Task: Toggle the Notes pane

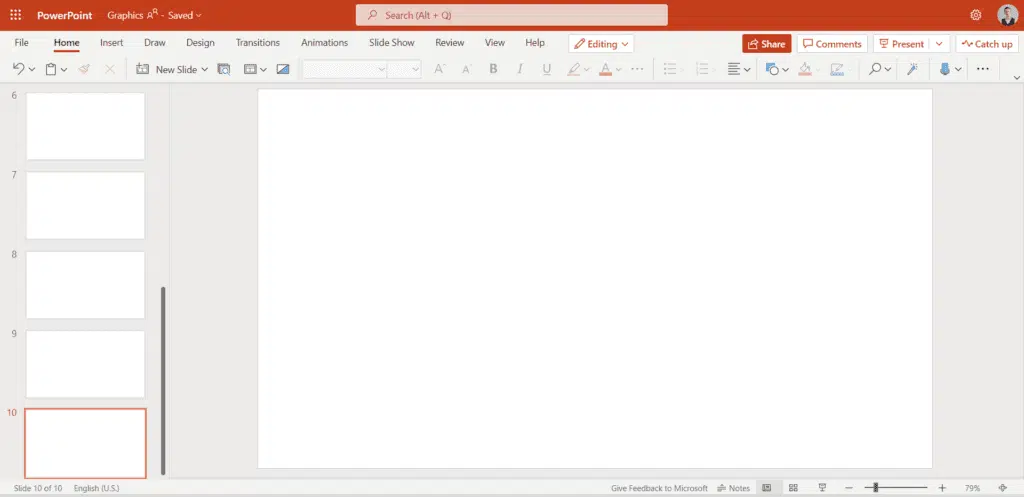Action: pyautogui.click(x=733, y=488)
